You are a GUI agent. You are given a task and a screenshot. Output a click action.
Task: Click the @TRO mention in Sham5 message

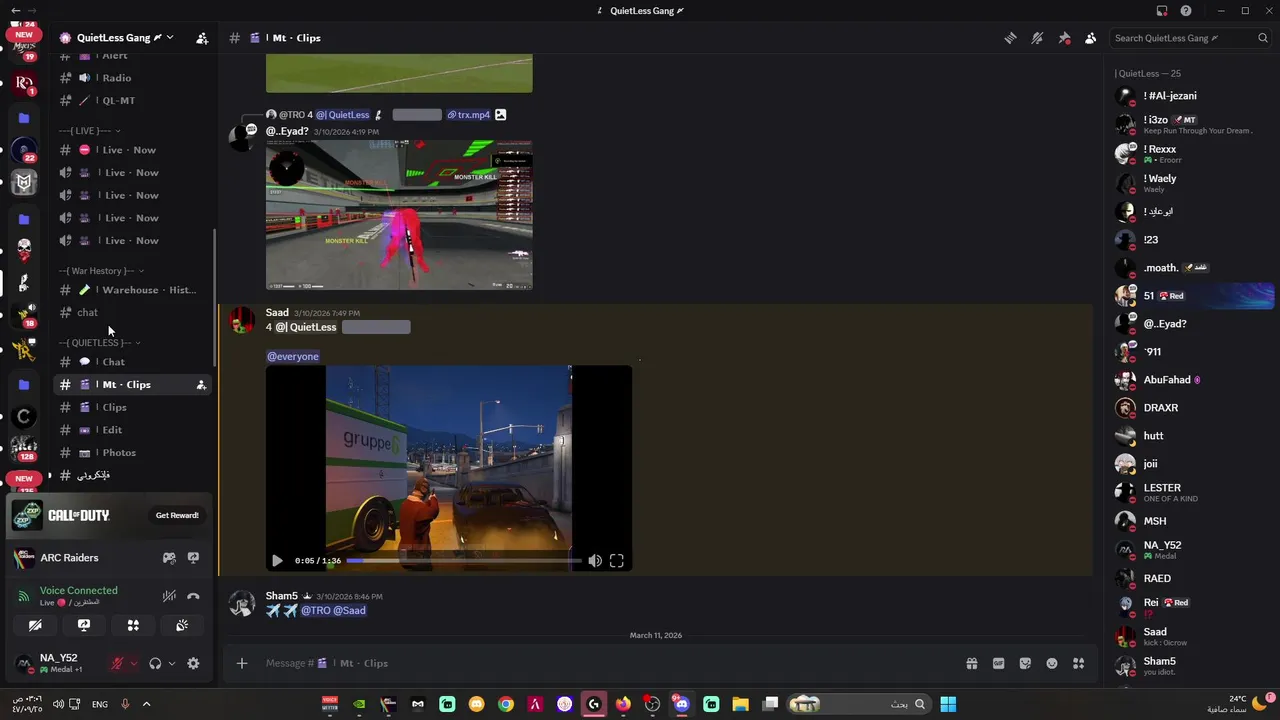(x=315, y=610)
